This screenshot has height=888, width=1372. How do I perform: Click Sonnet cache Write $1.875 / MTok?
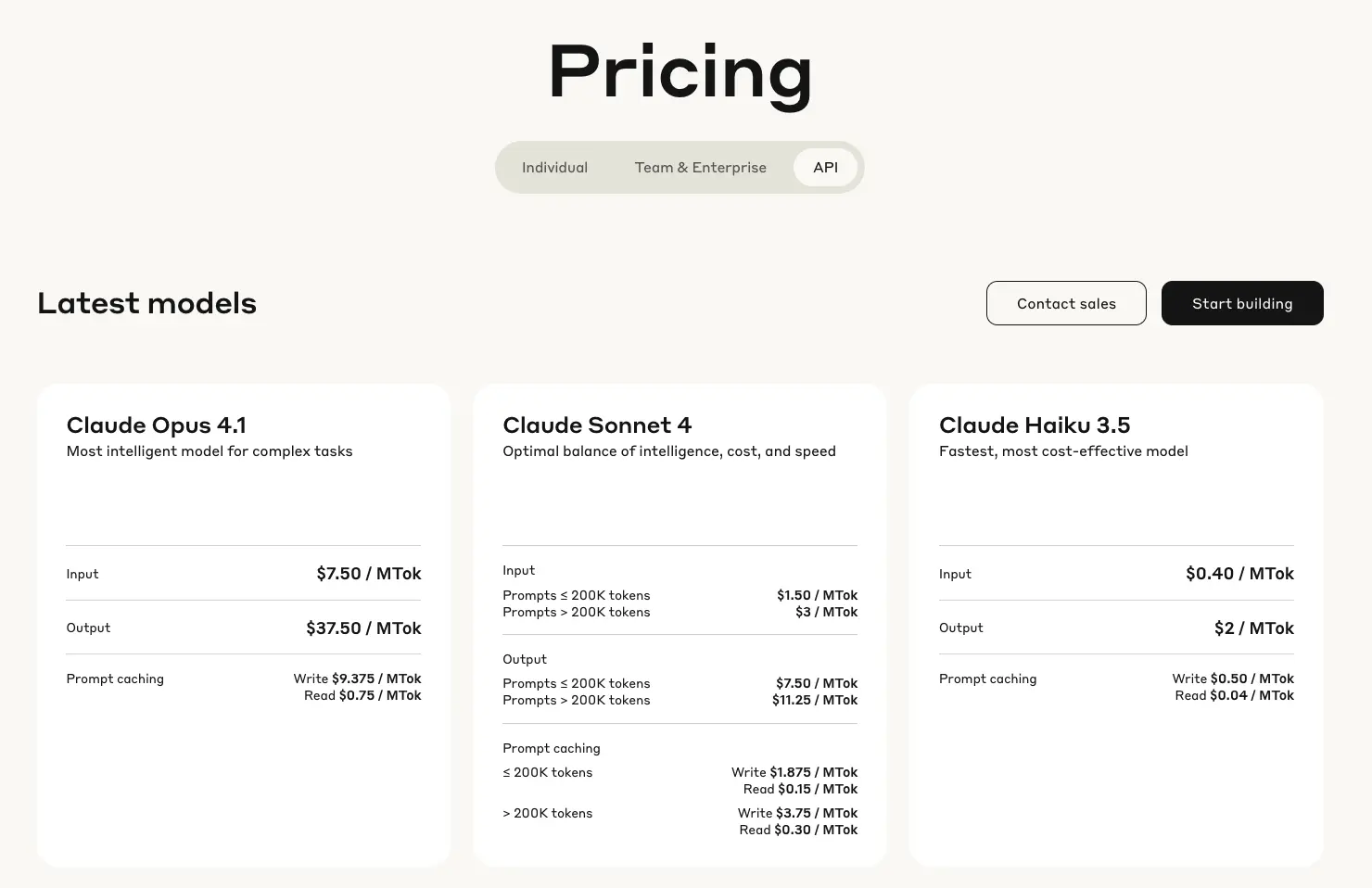[794, 772]
